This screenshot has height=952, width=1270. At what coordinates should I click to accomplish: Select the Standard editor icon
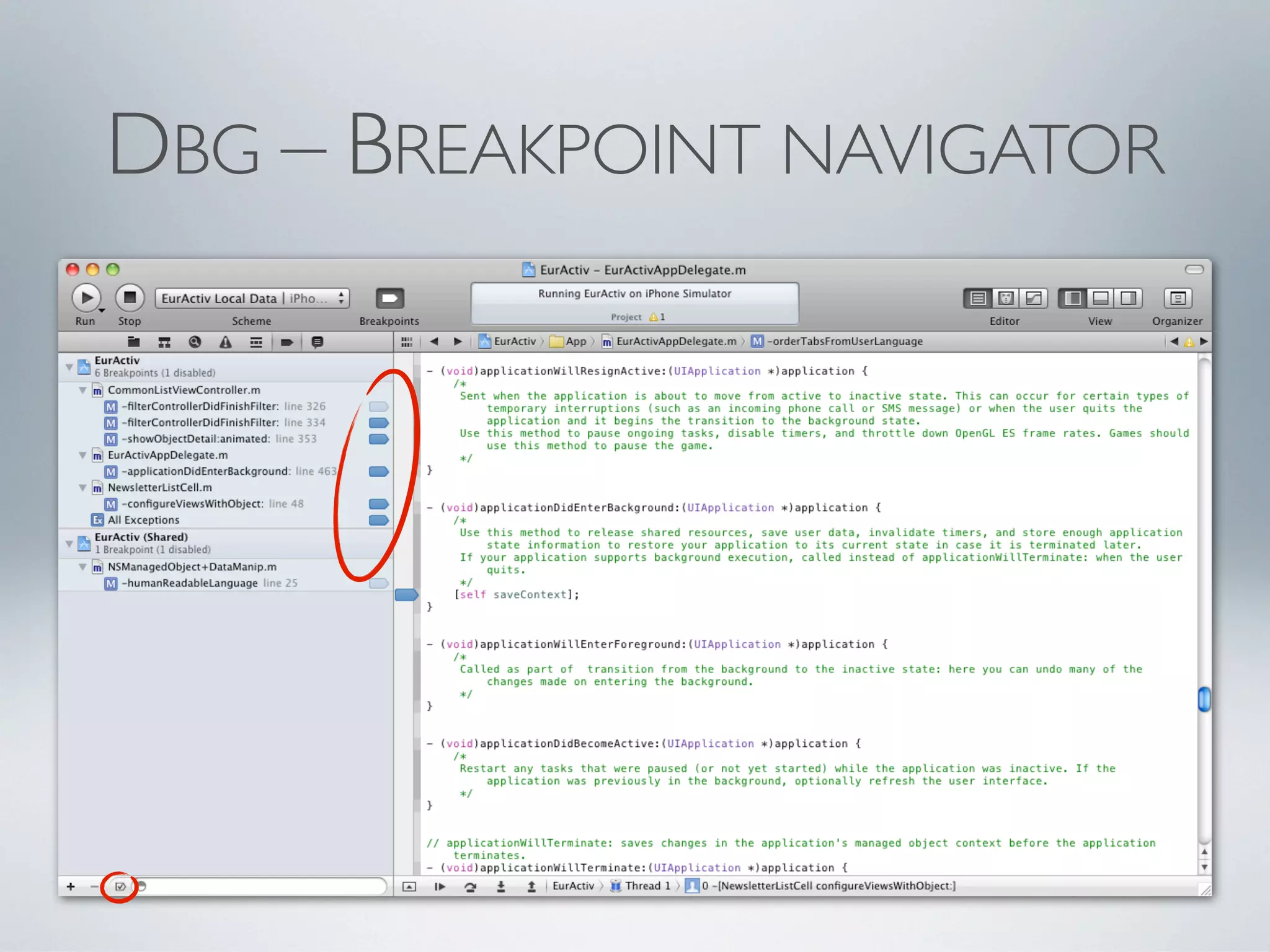(978, 298)
